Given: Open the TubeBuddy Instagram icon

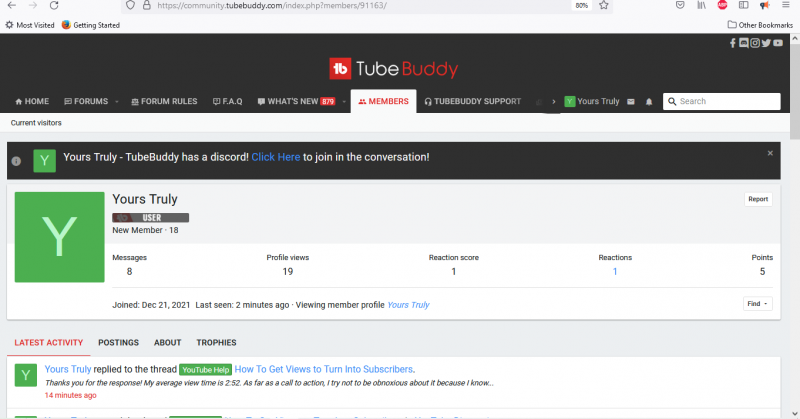Looking at the screenshot, I should tap(754, 42).
